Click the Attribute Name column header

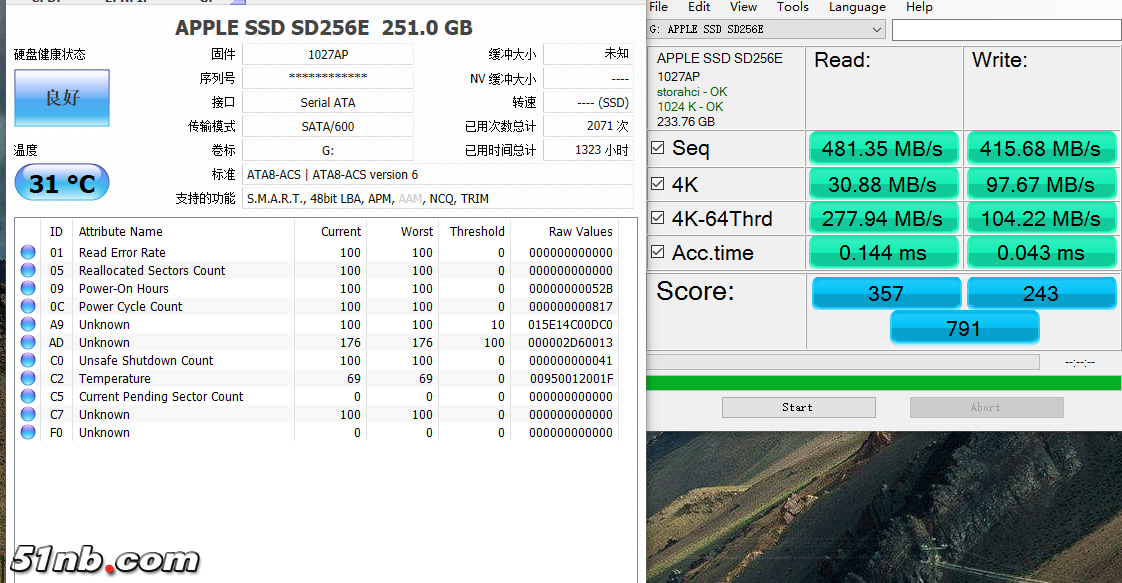pos(120,232)
